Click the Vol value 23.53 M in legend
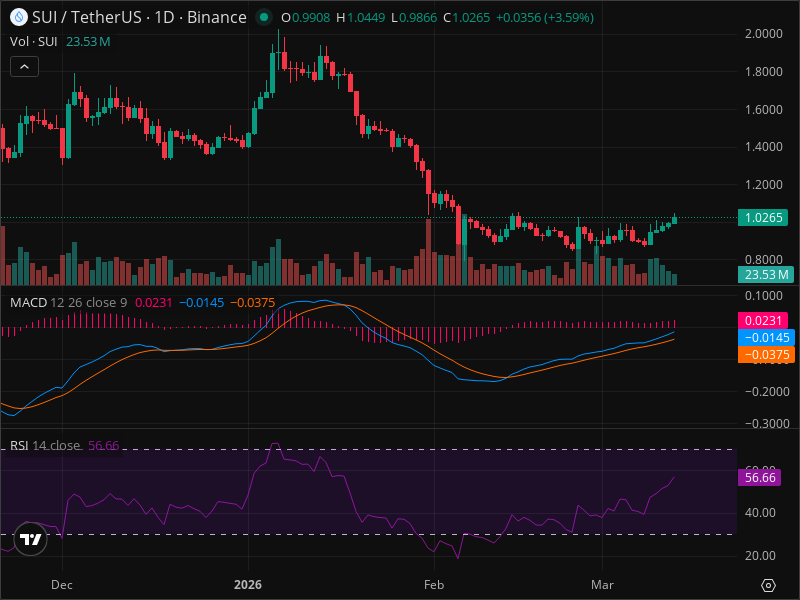Viewport: 800px width, 600px height. pos(88,42)
